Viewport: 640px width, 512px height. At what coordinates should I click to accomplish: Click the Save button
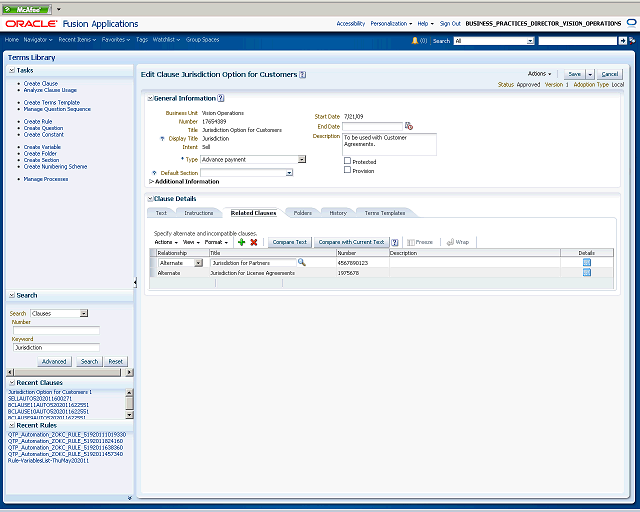click(x=575, y=74)
